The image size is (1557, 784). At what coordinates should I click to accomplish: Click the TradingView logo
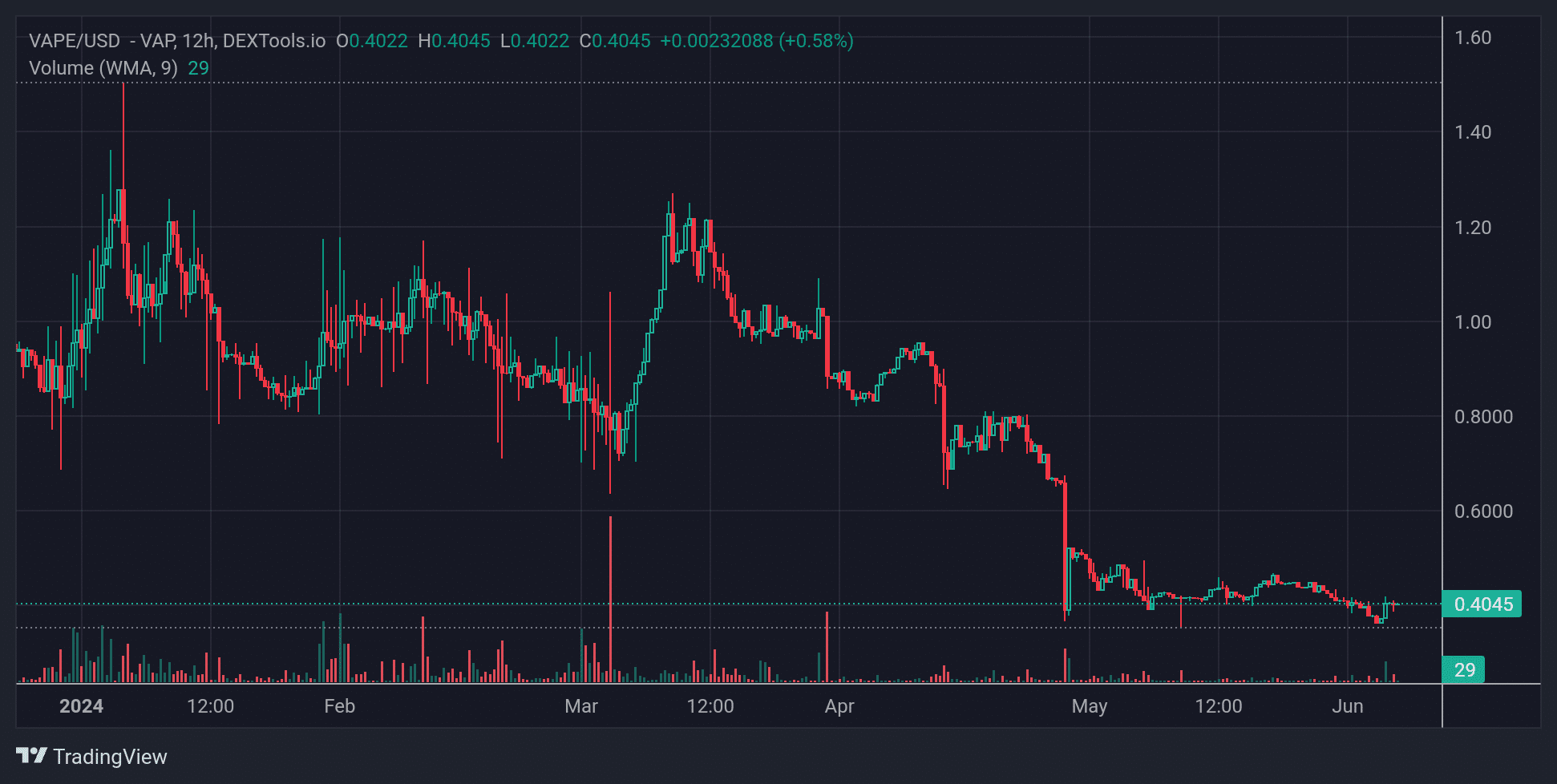point(91,756)
